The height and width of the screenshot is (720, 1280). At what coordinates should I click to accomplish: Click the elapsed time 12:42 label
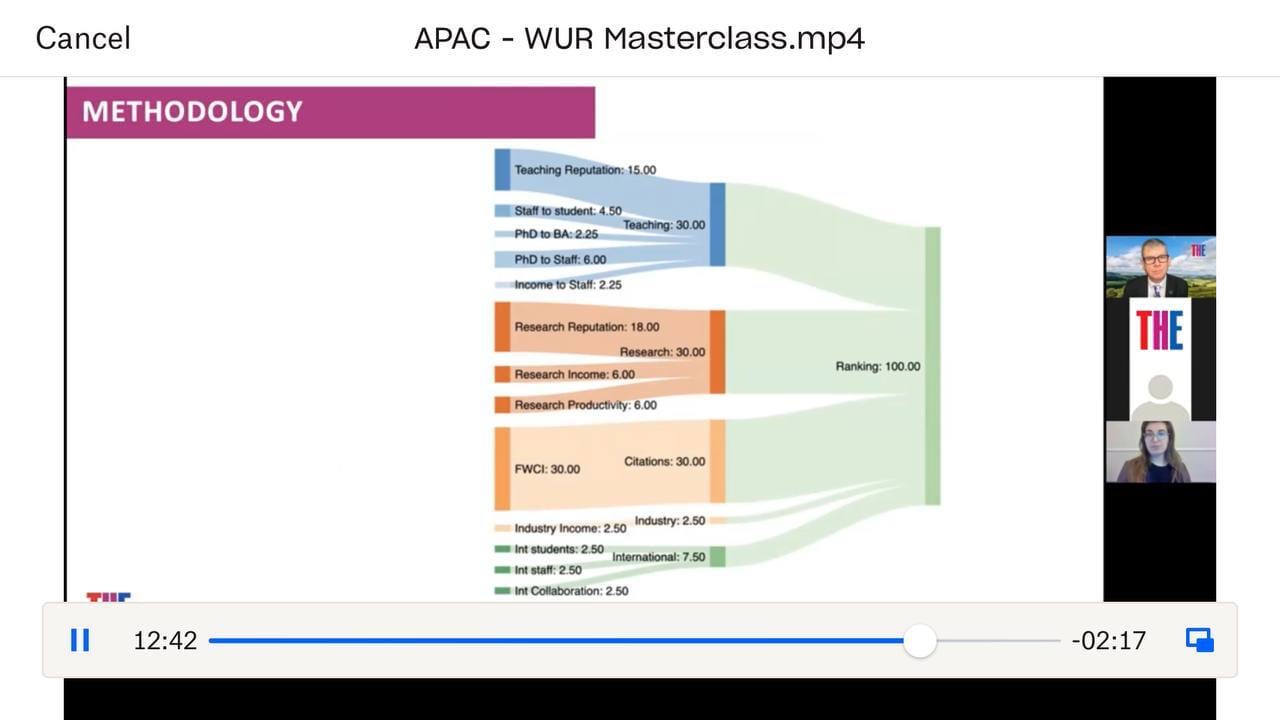[165, 640]
